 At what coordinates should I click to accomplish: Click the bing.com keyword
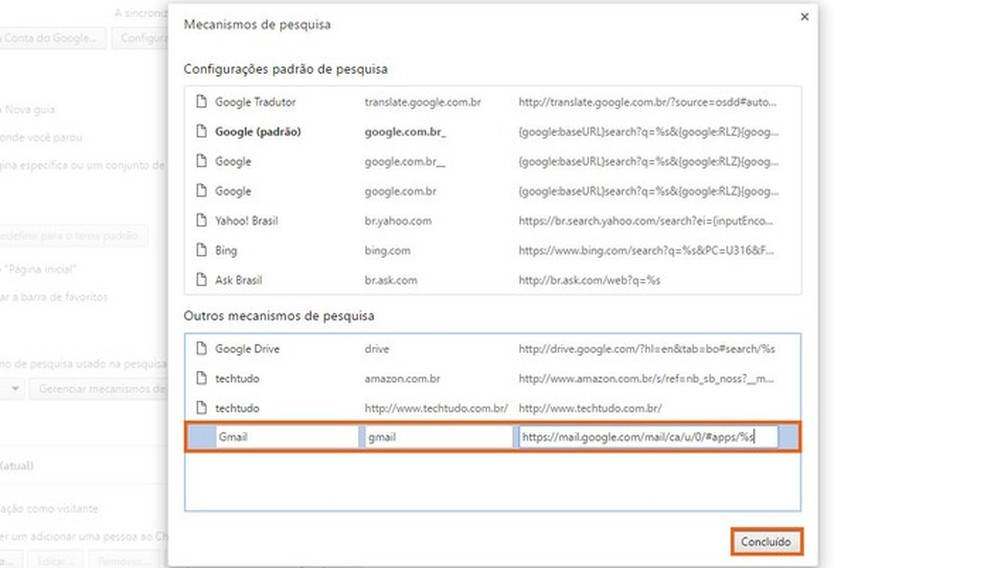point(387,250)
